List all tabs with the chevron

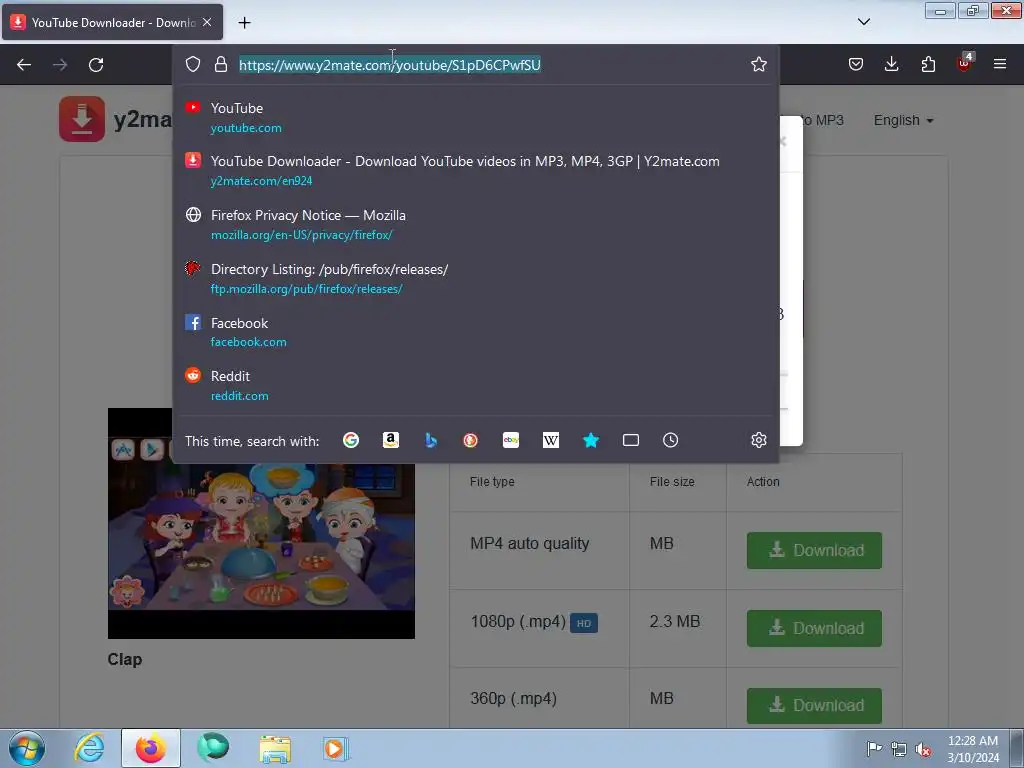pos(863,22)
